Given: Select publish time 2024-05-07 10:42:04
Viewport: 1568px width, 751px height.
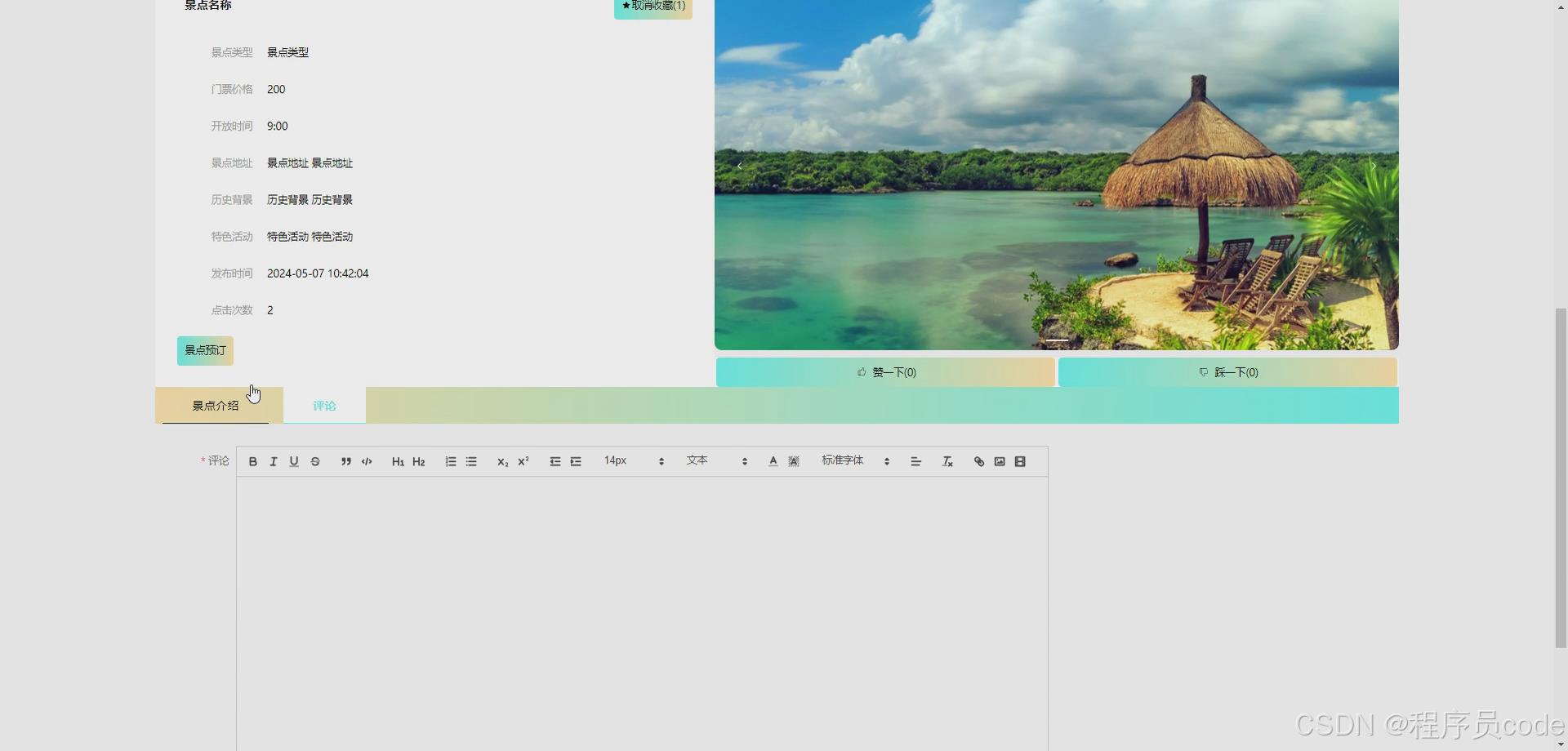Looking at the screenshot, I should (x=318, y=273).
